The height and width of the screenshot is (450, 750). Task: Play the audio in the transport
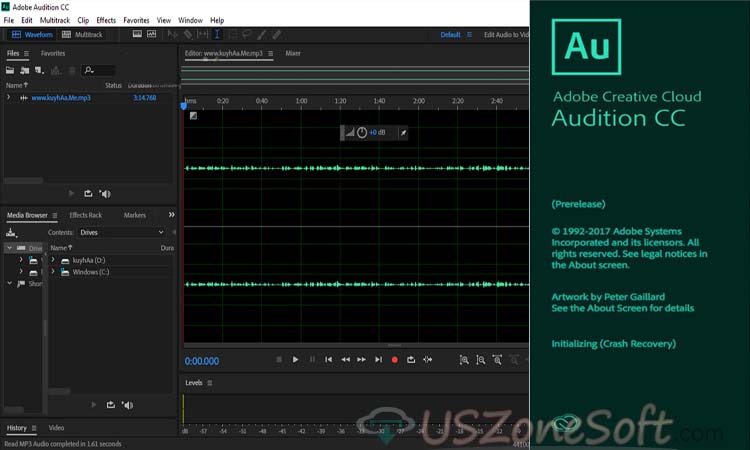point(295,360)
